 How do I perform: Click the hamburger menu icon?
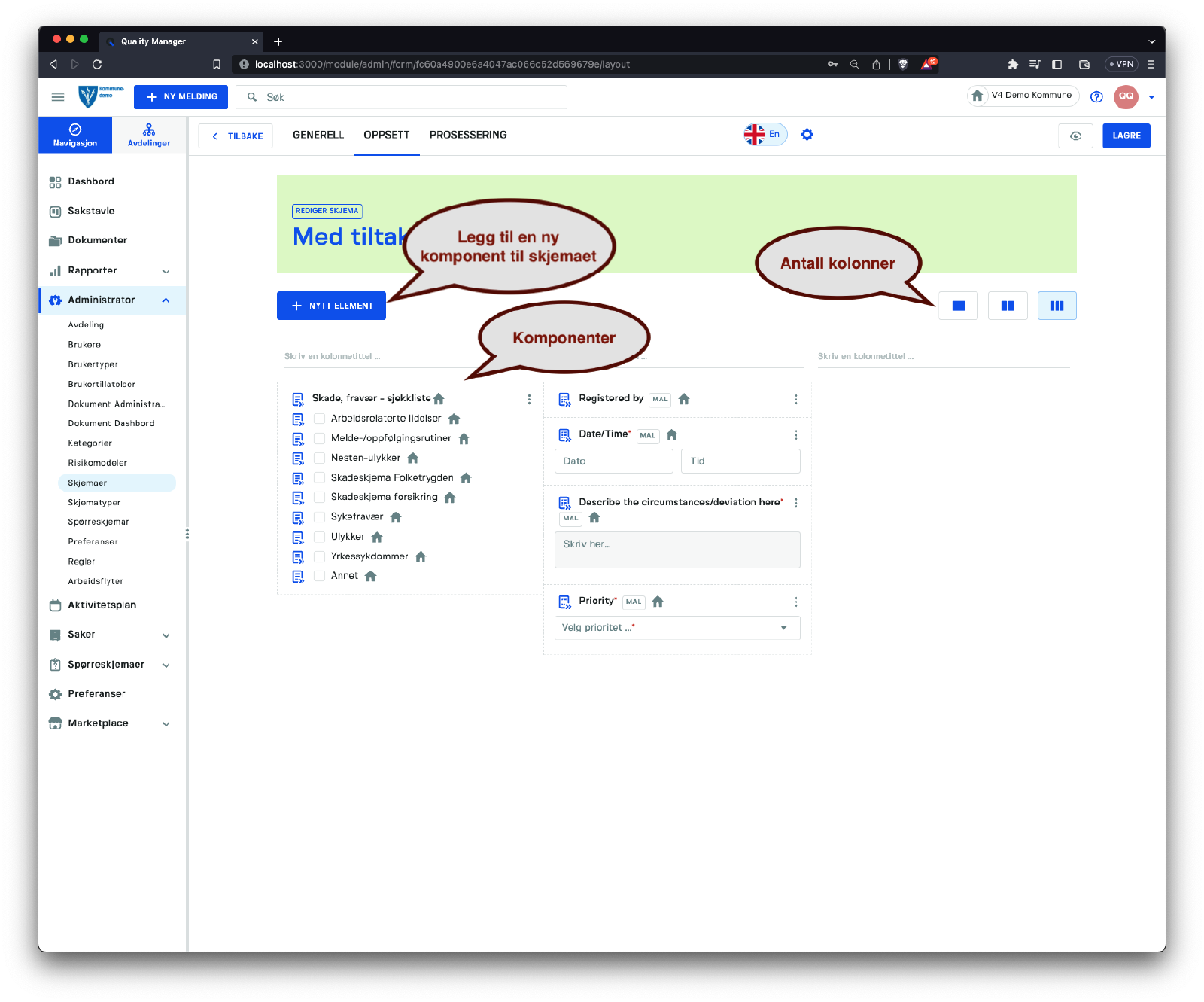click(x=58, y=97)
